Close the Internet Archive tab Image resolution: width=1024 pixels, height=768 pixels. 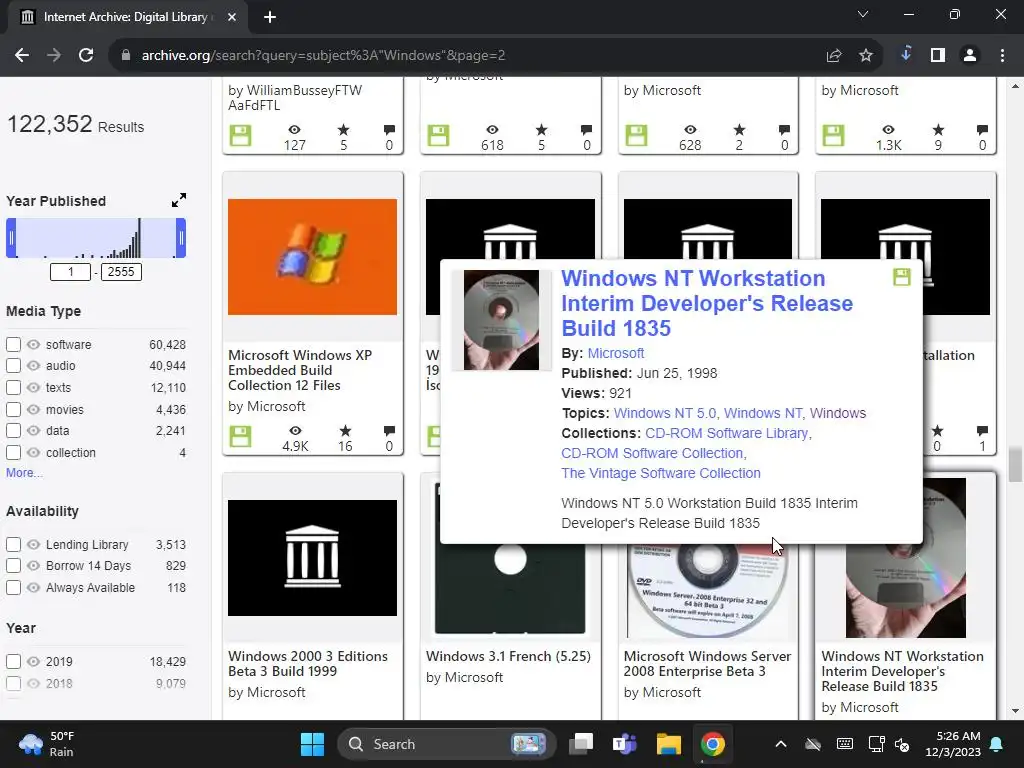coord(232,17)
